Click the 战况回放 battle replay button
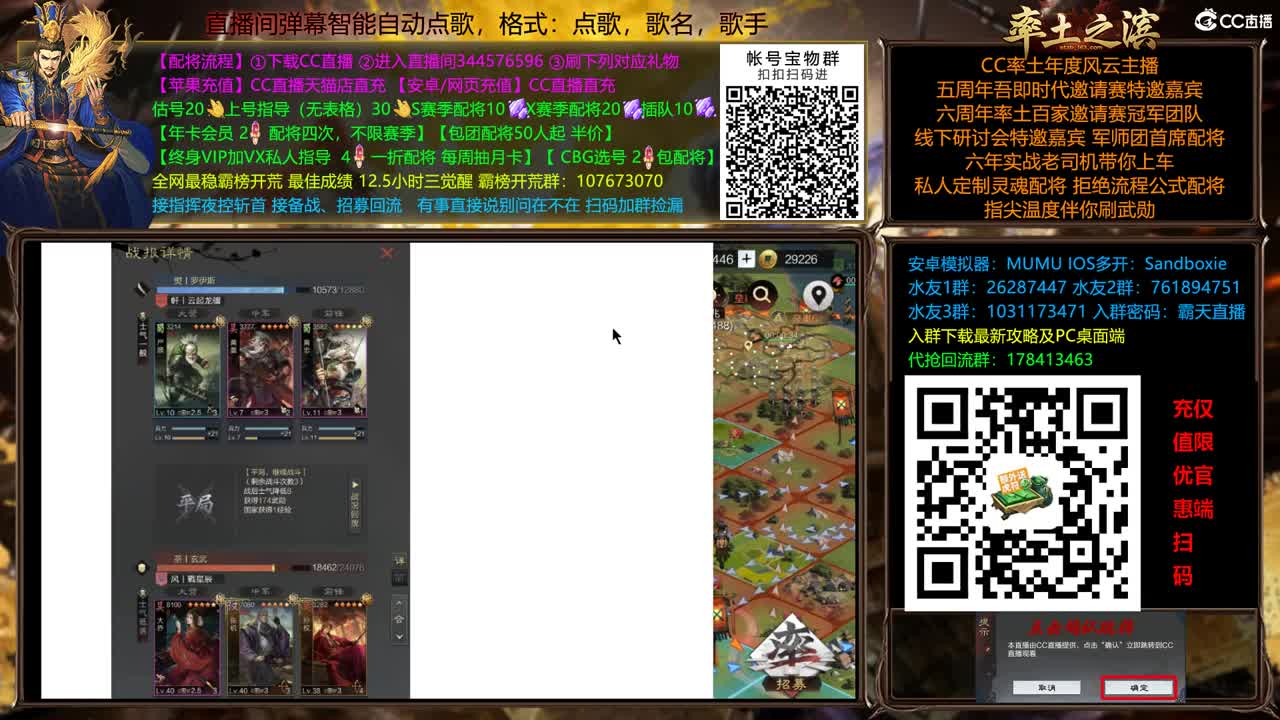 click(354, 504)
